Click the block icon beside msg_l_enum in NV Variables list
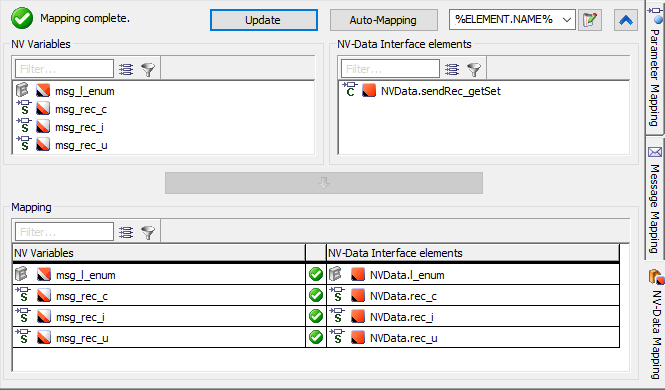The width and height of the screenshot is (665, 390). pos(22,90)
